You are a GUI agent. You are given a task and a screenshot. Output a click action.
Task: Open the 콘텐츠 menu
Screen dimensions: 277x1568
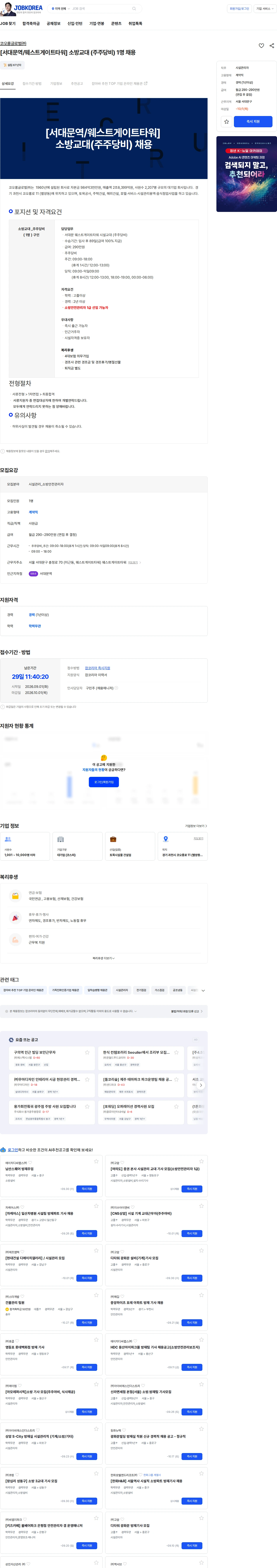(116, 24)
